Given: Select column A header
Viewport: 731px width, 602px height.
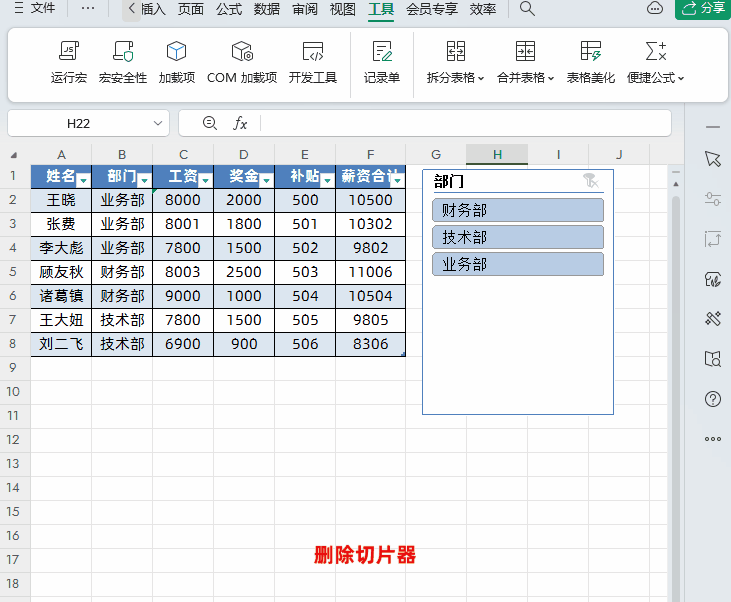Looking at the screenshot, I should pos(61,155).
